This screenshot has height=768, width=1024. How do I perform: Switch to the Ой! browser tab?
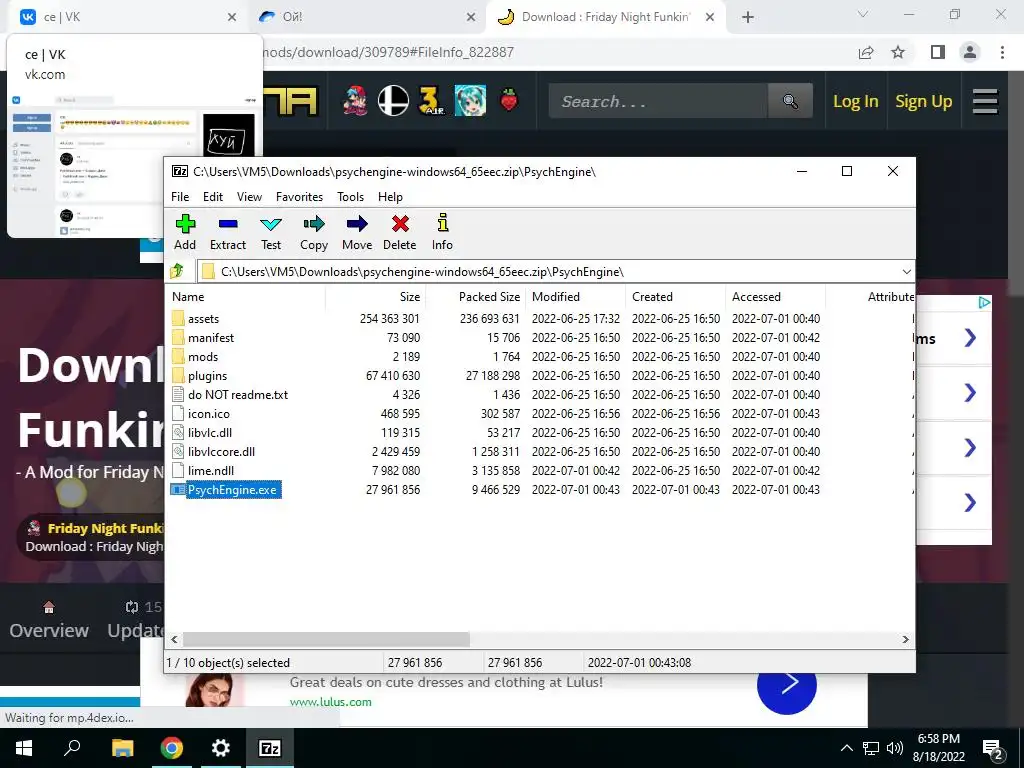click(366, 17)
